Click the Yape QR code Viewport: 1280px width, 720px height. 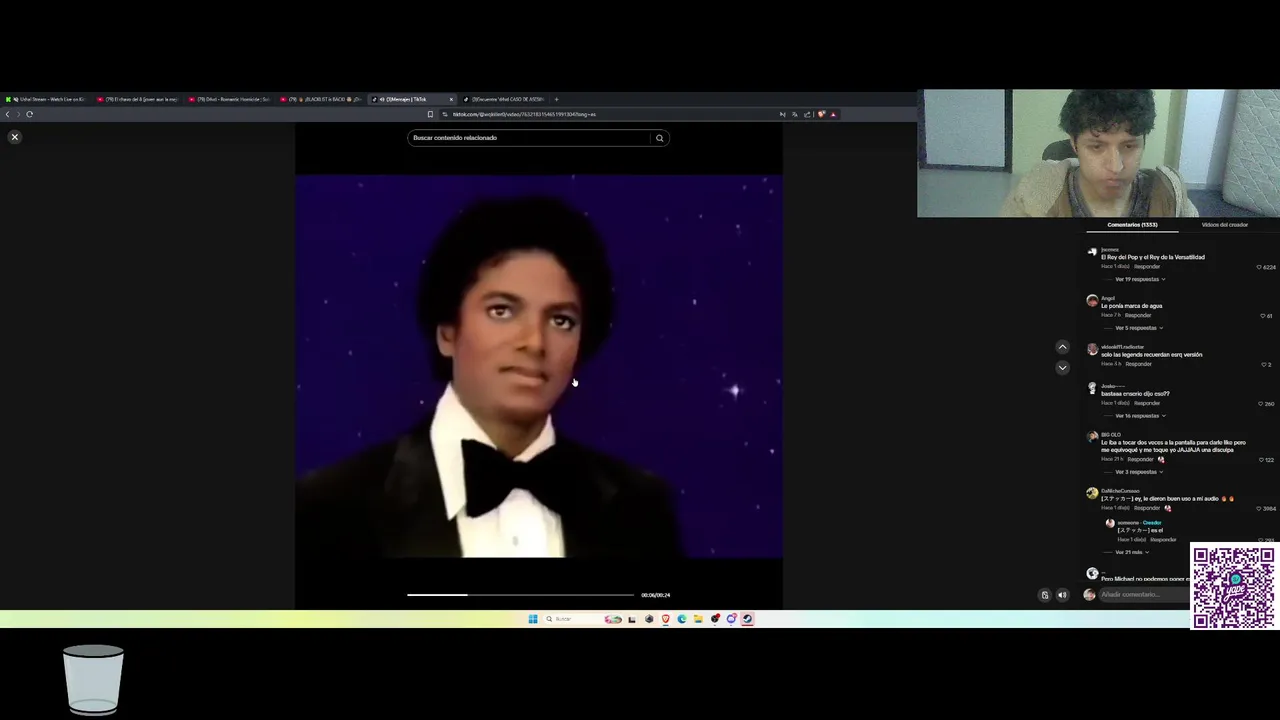point(1234,587)
